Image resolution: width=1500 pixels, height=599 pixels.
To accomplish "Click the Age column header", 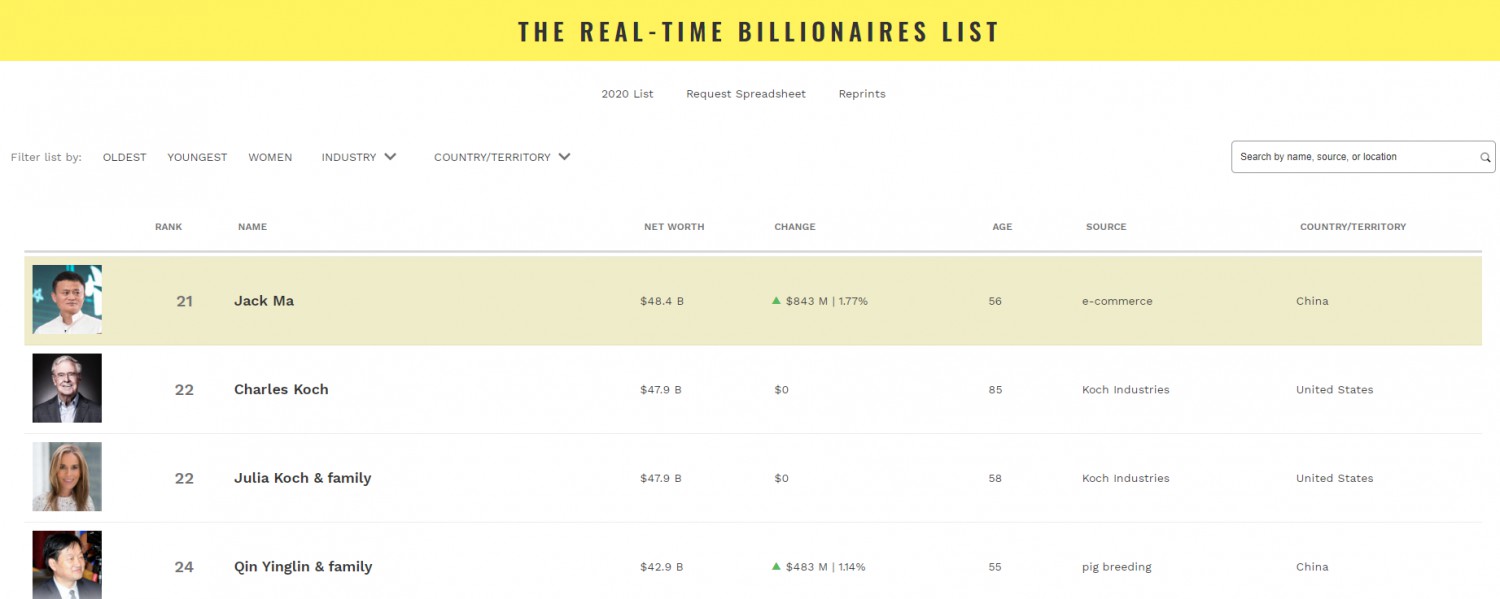I will [x=1002, y=227].
